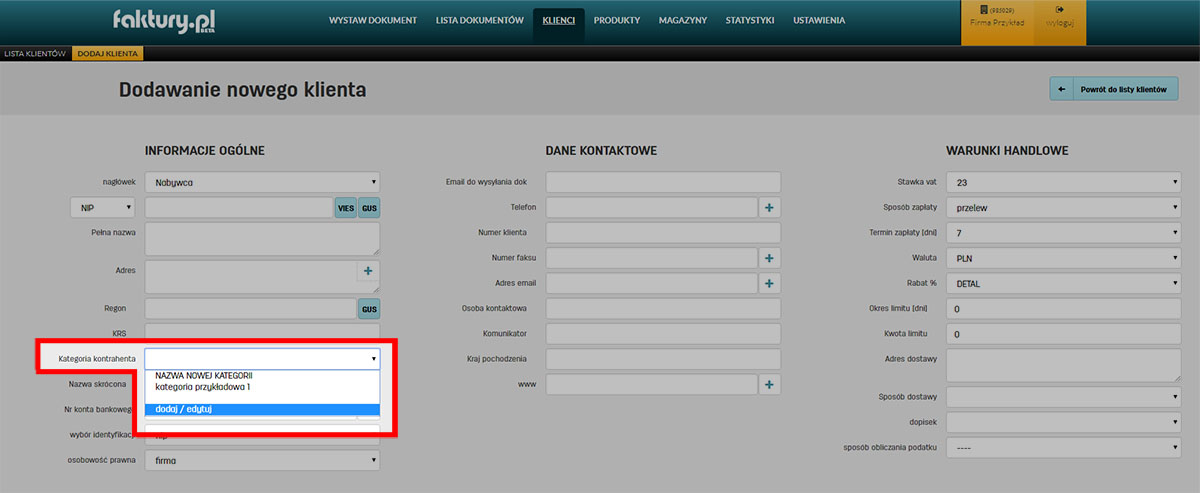1200x493 pixels.
Task: Open the nagłówek Nabywca dropdown
Action: coord(262,182)
